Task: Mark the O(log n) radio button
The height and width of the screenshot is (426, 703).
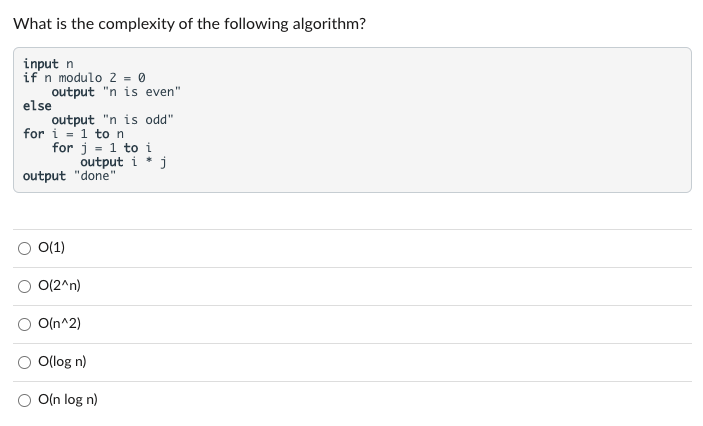Action: [24, 362]
